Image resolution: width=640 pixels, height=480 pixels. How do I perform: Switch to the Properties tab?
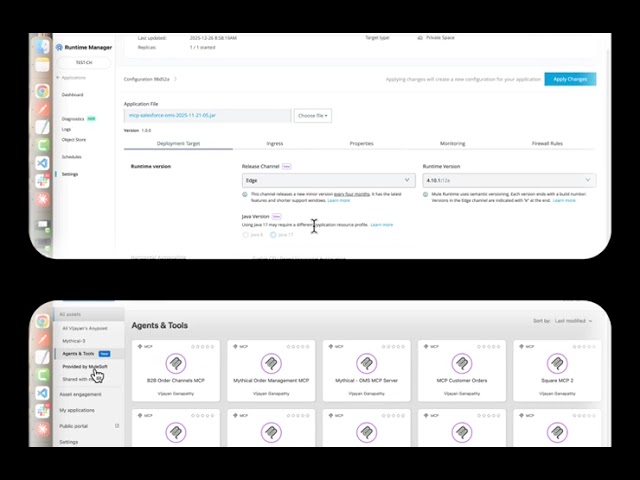pos(361,143)
